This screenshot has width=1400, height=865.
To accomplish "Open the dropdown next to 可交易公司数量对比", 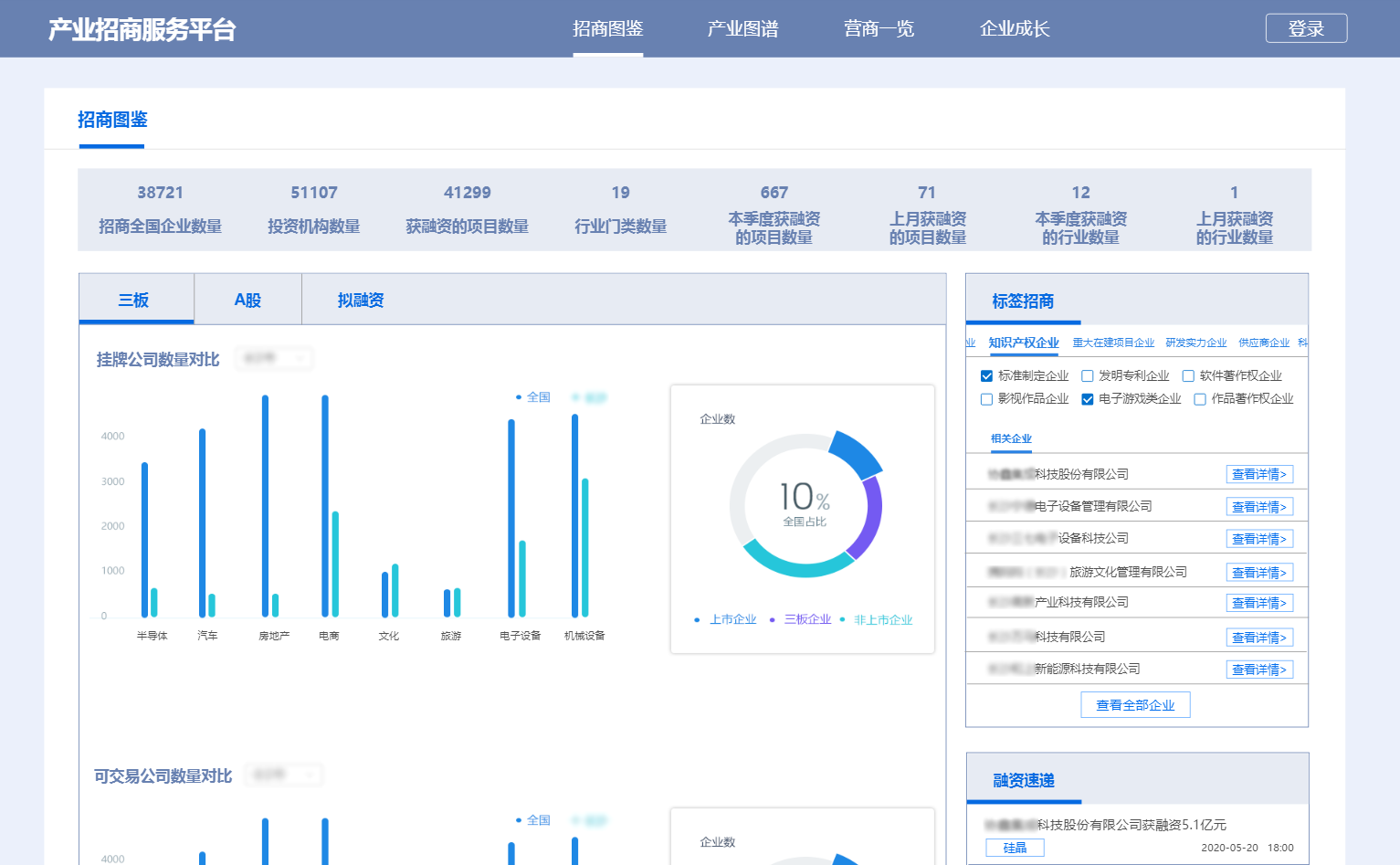I will click(284, 774).
